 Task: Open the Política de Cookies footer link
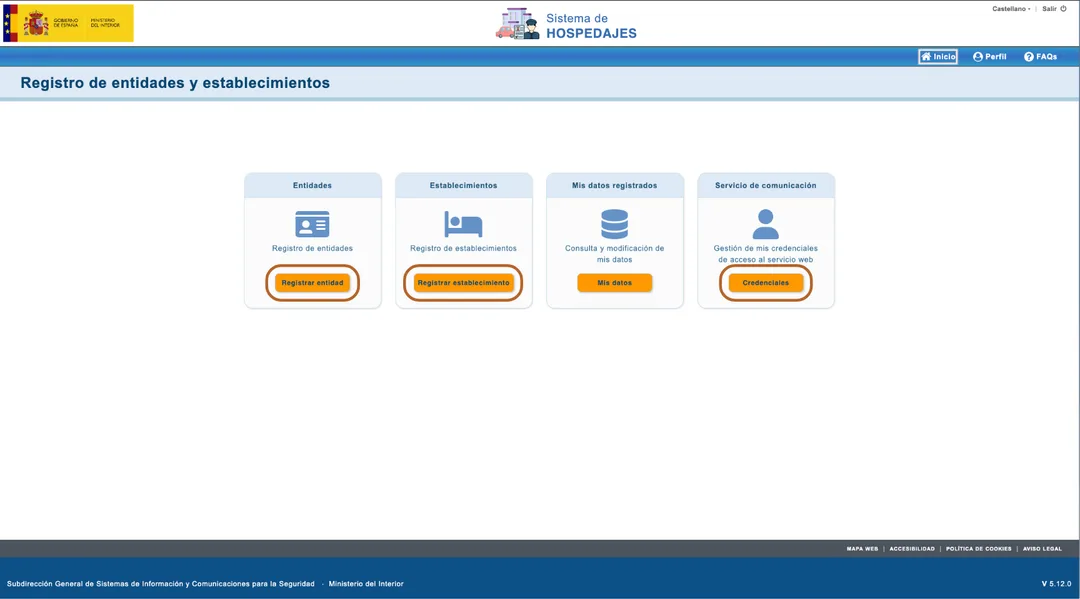(x=978, y=549)
